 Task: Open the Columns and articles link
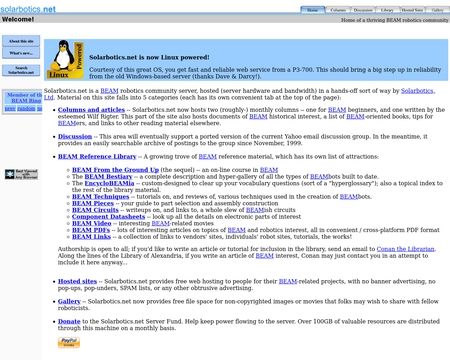click(91, 110)
